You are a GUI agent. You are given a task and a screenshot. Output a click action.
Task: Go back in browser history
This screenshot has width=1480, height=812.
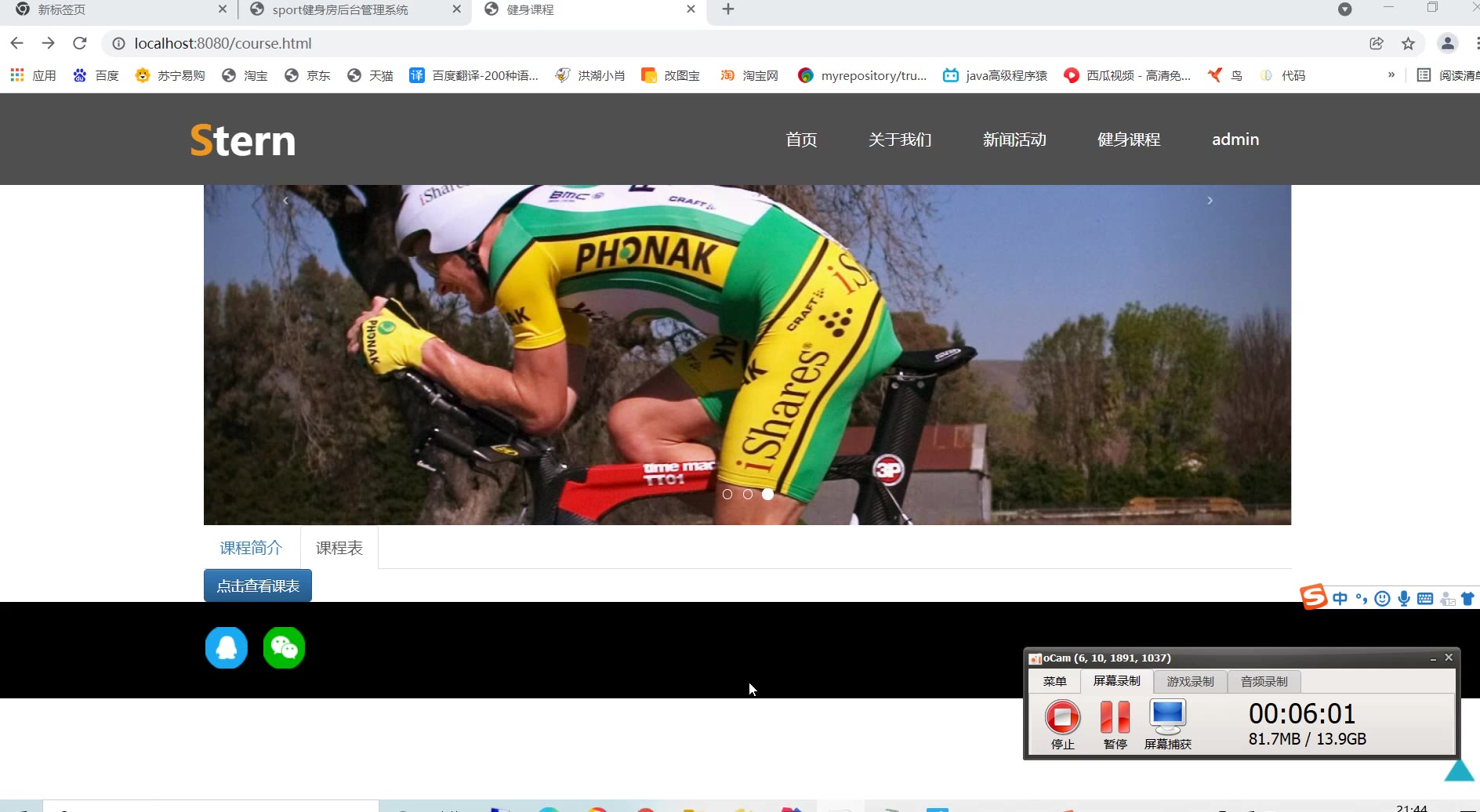pyautogui.click(x=17, y=43)
